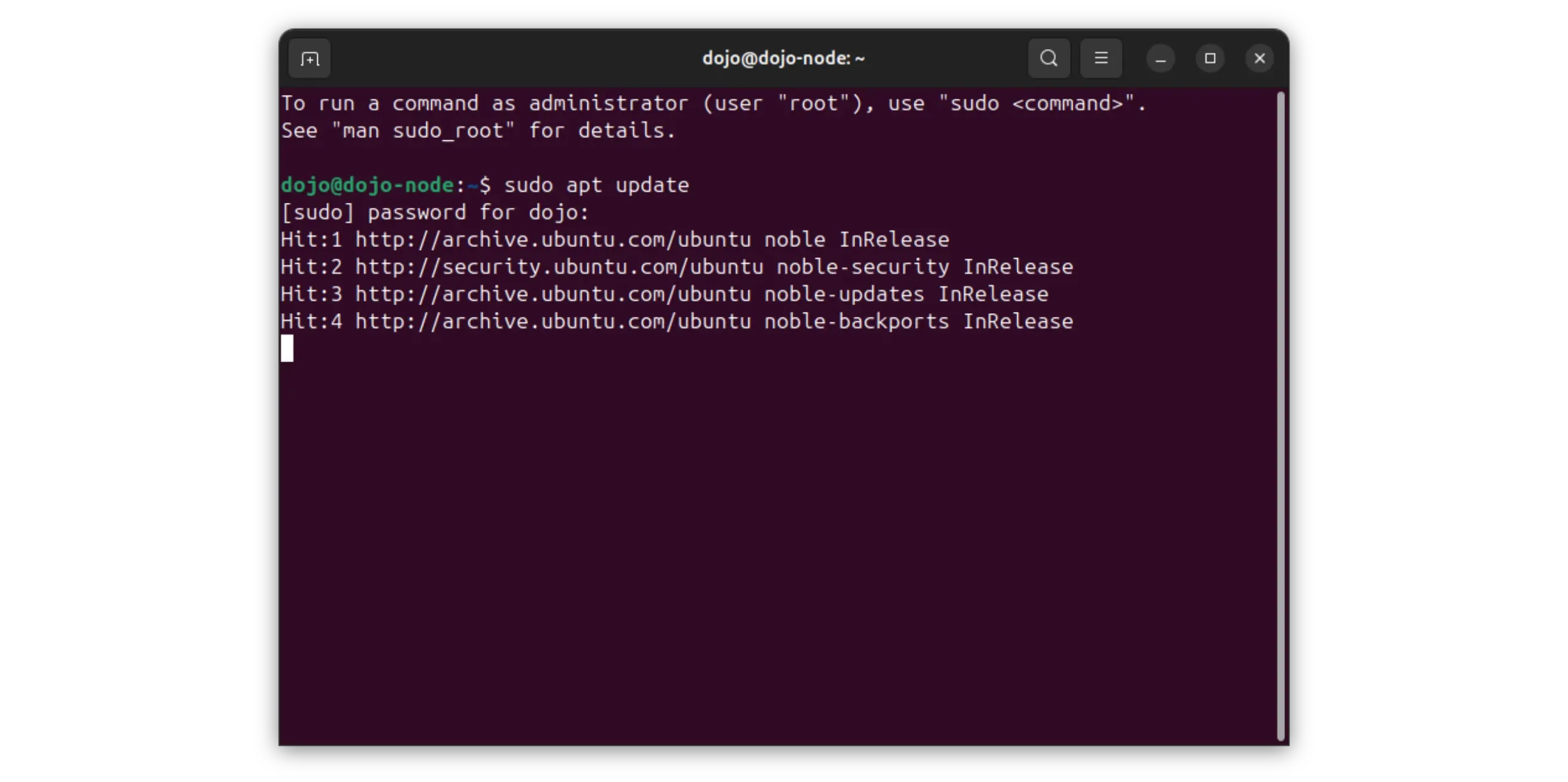Click the green dojo@dojo-node prompt text
Viewport: 1568px width, 782px height.
367,185
